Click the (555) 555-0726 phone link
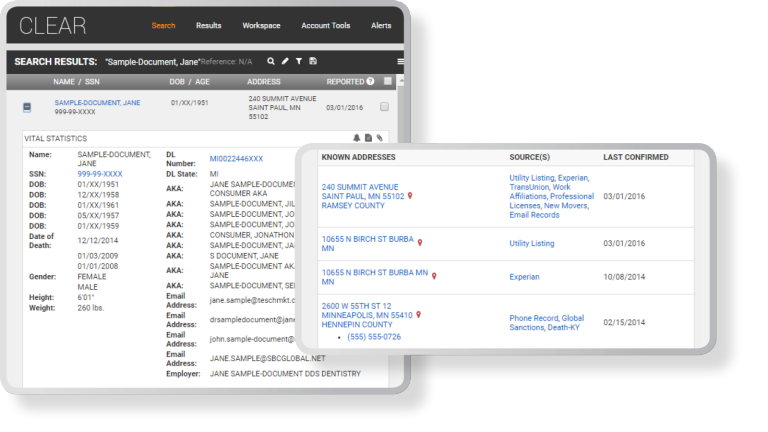Image resolution: width=768 pixels, height=432 pixels. click(375, 337)
